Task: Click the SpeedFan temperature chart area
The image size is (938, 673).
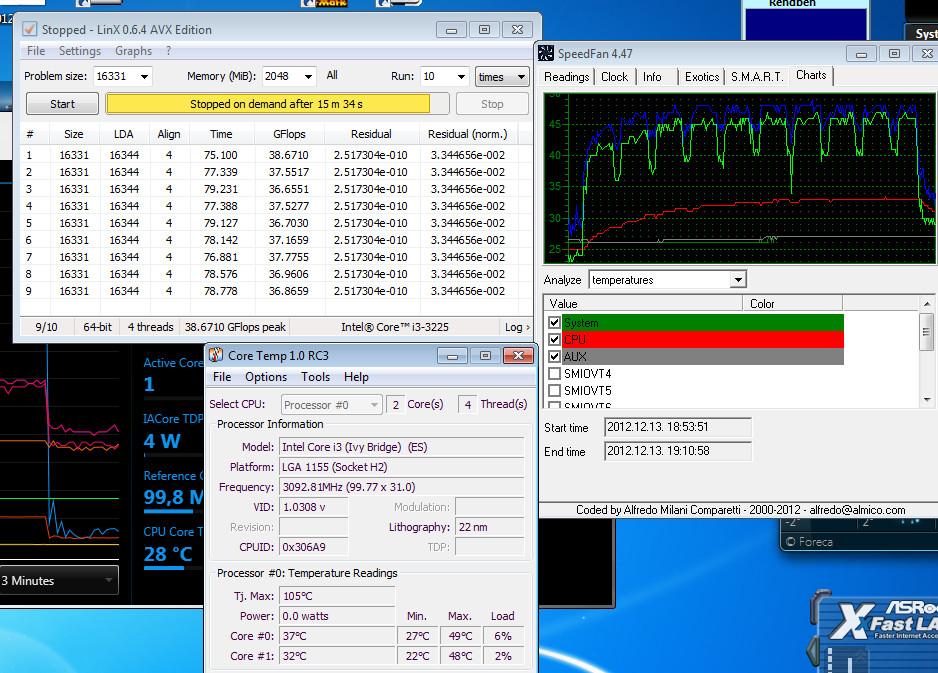Action: click(740, 178)
